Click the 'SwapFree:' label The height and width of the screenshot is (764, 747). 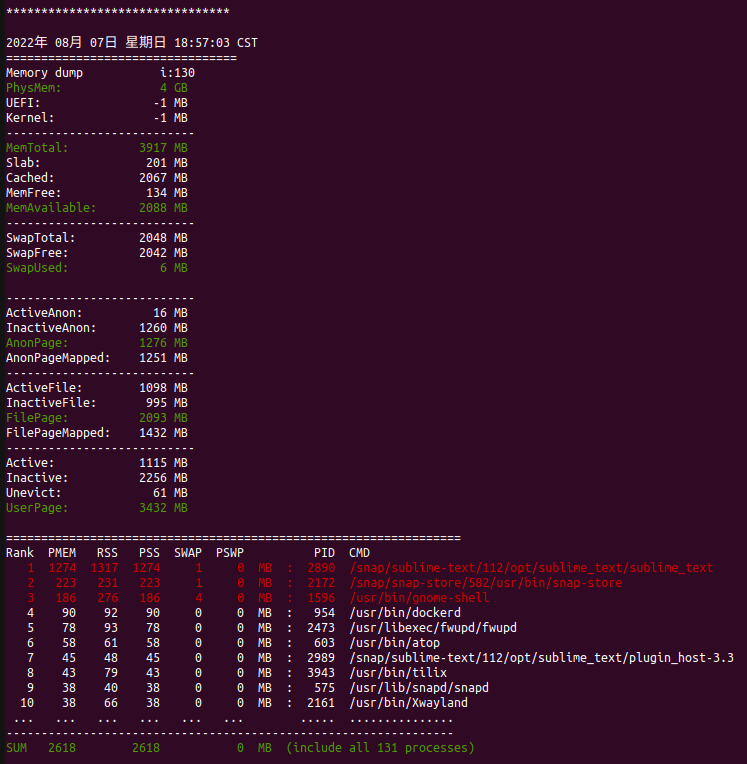pos(37,253)
